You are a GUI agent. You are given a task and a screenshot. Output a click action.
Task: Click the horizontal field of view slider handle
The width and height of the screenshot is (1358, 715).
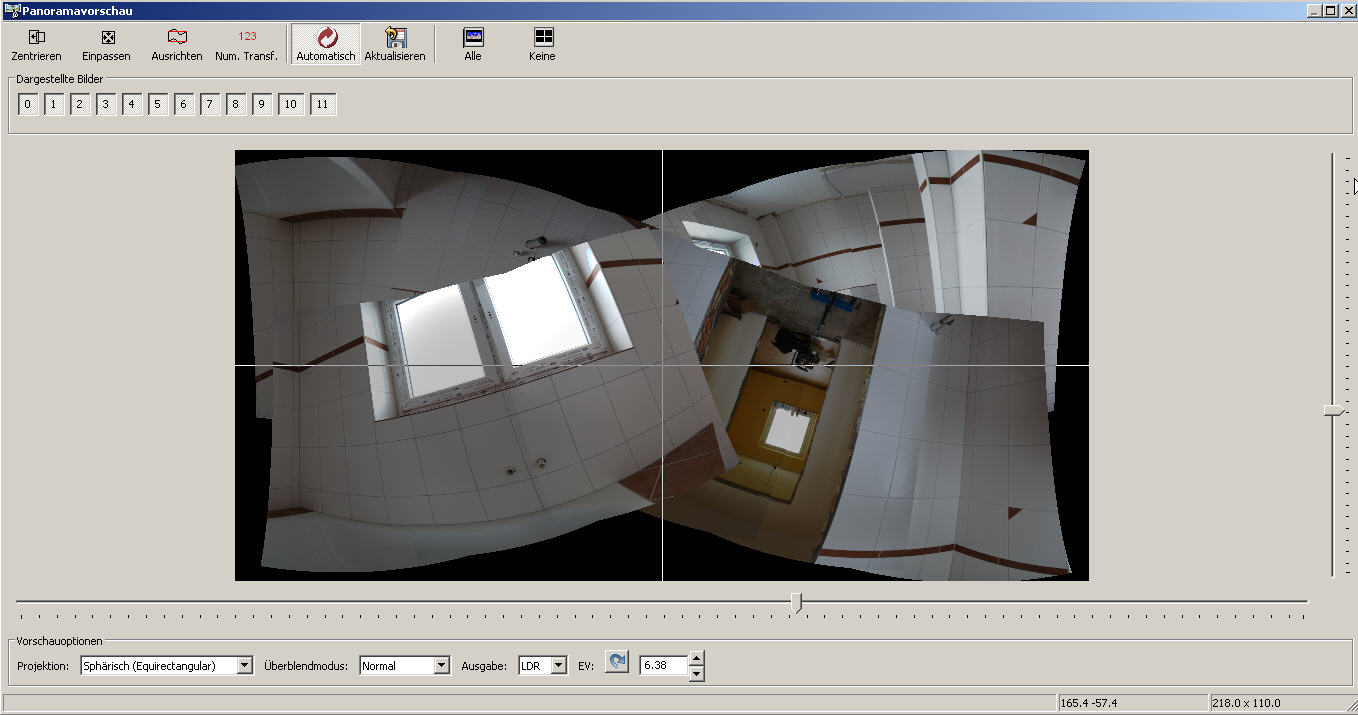pyautogui.click(x=796, y=602)
